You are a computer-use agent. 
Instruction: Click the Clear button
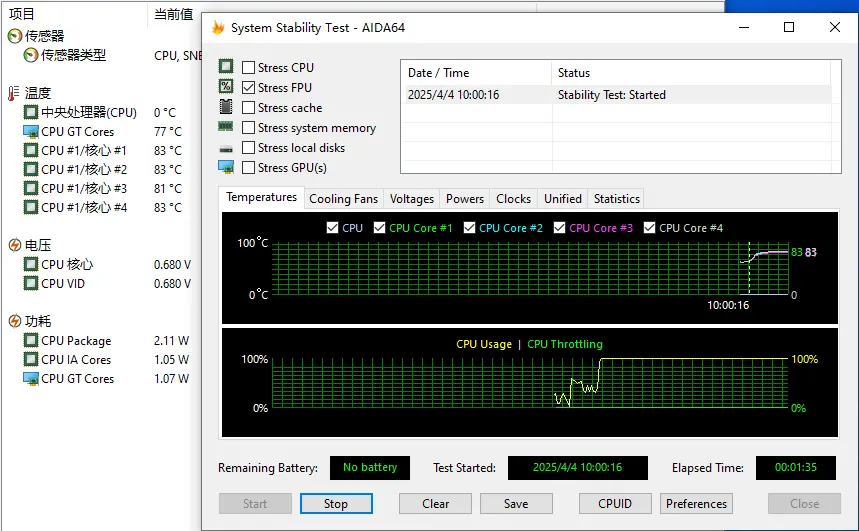click(436, 504)
